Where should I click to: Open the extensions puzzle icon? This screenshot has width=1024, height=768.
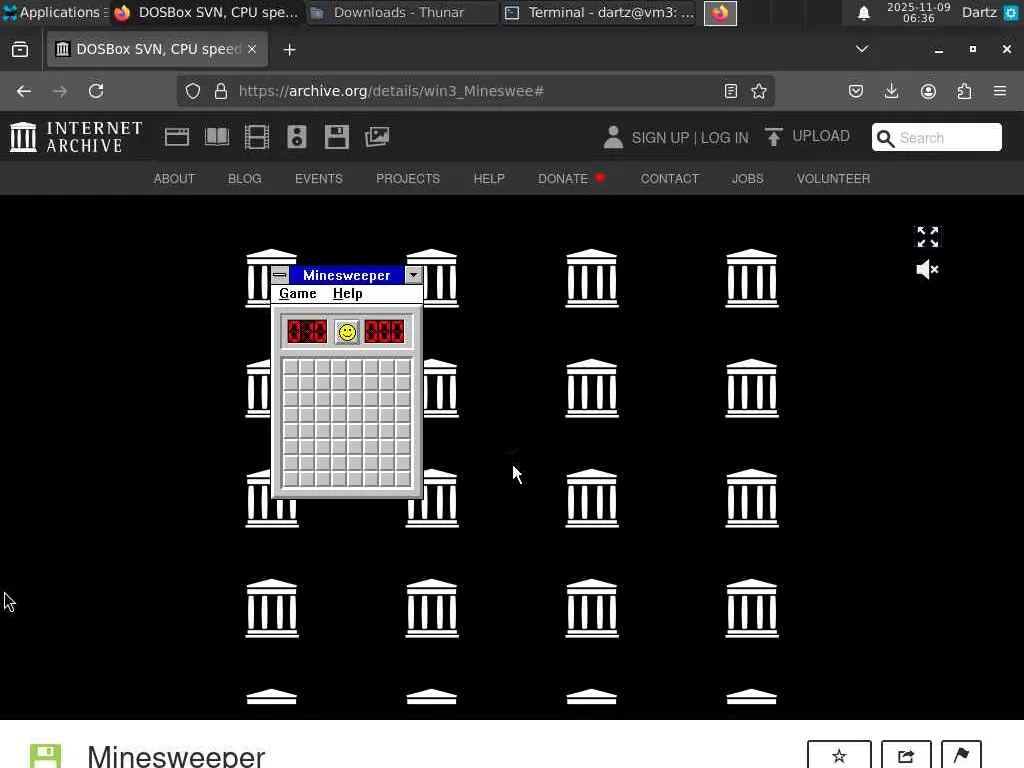pos(964,91)
